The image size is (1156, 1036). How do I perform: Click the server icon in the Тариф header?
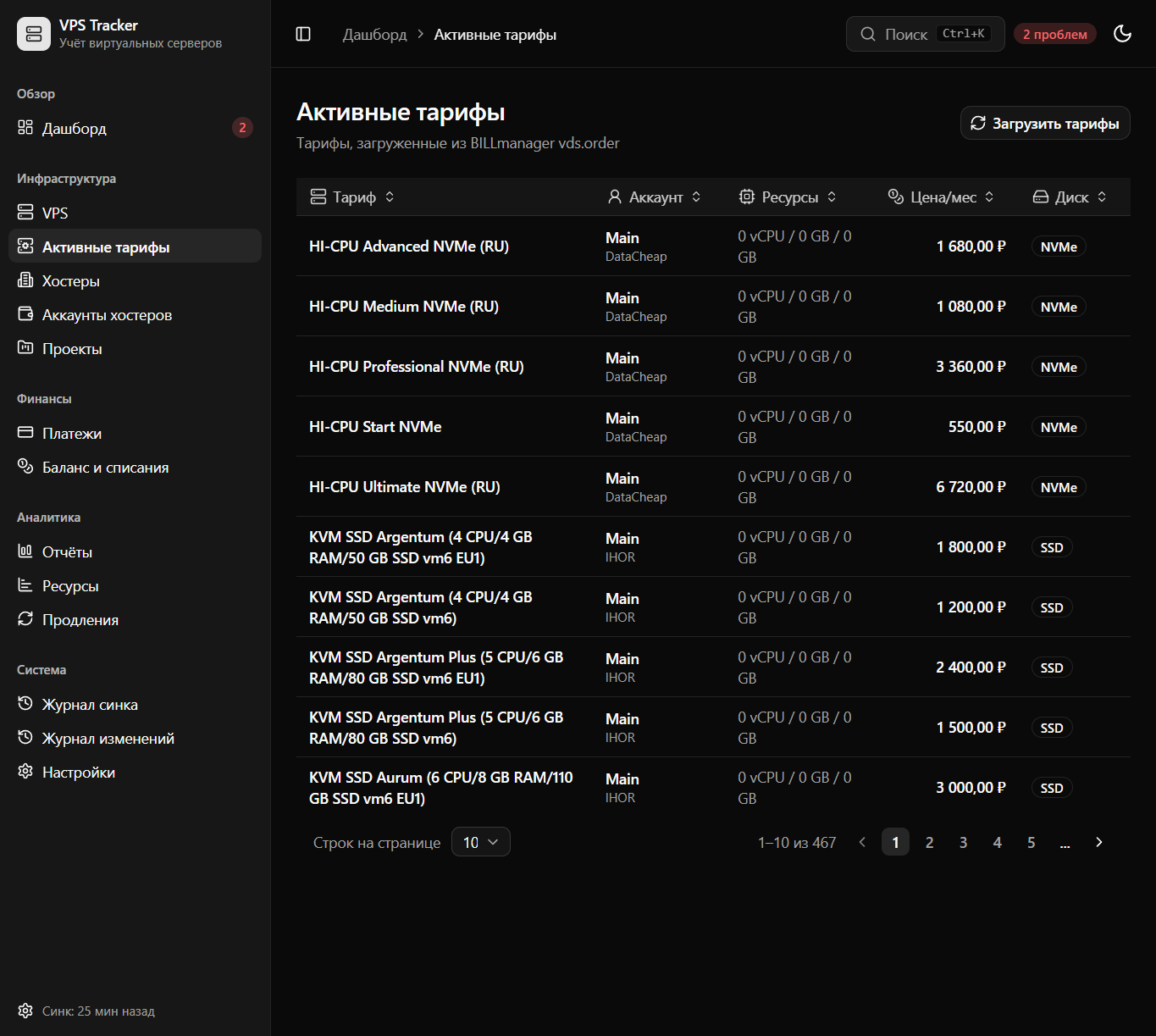tap(318, 197)
